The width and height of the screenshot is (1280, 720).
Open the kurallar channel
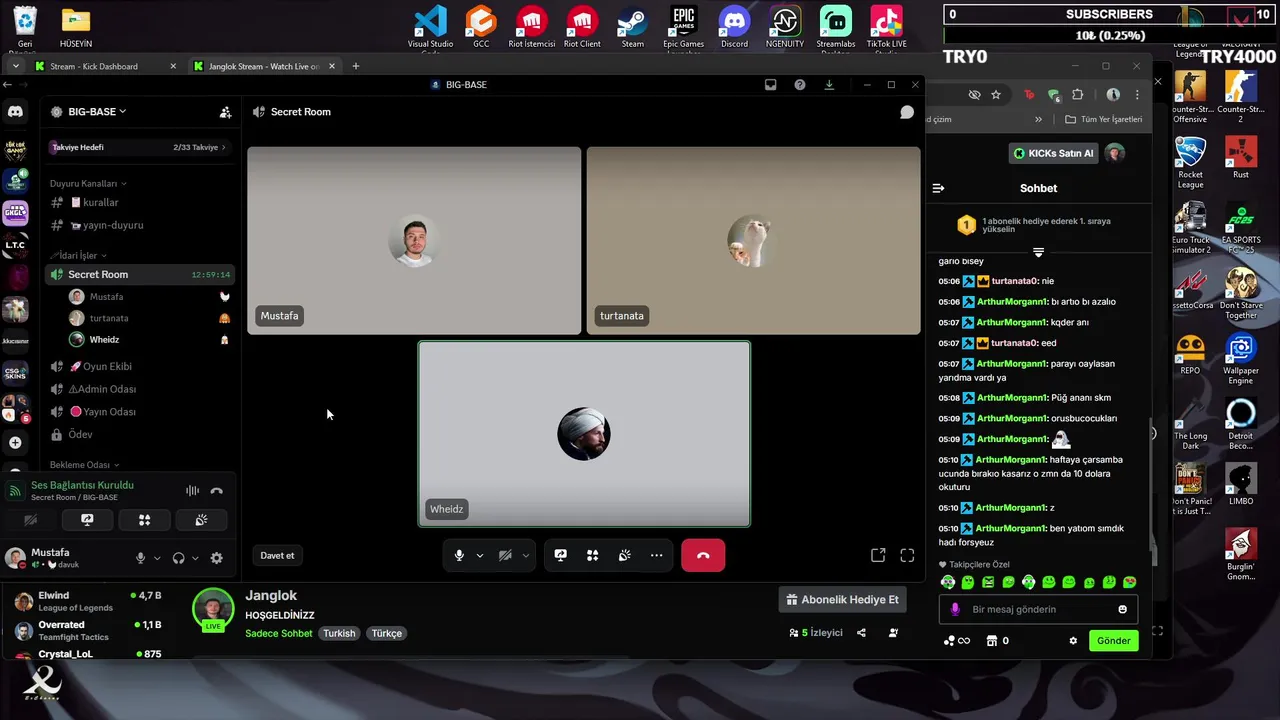(139, 202)
